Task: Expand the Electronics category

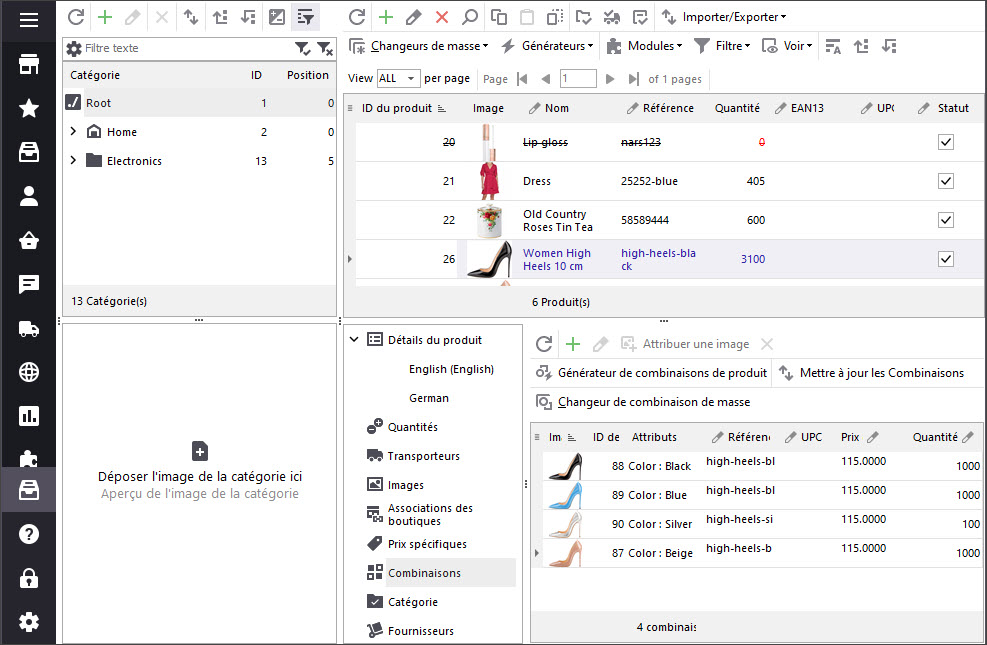Action: (x=73, y=160)
